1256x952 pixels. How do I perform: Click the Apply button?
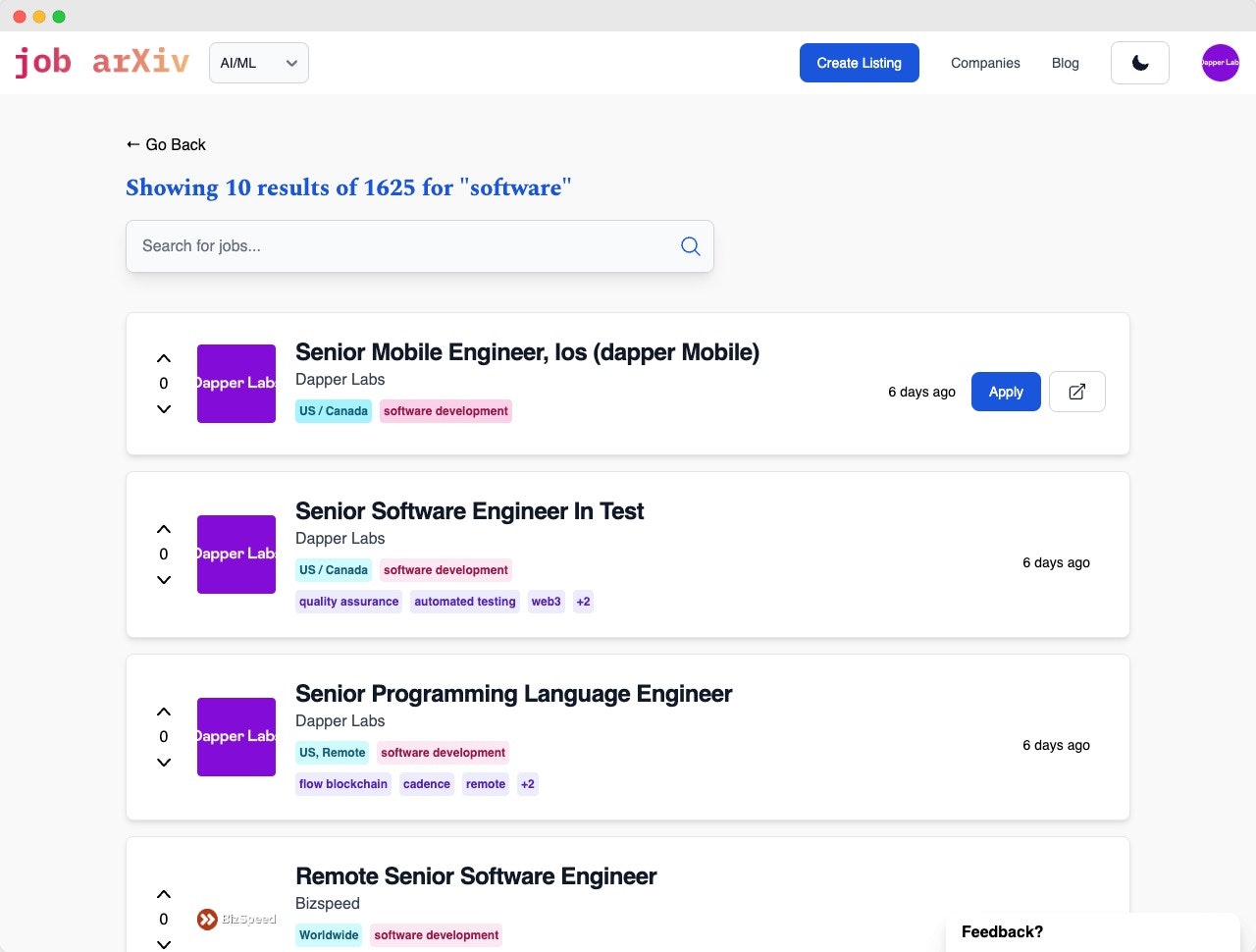tap(1006, 392)
